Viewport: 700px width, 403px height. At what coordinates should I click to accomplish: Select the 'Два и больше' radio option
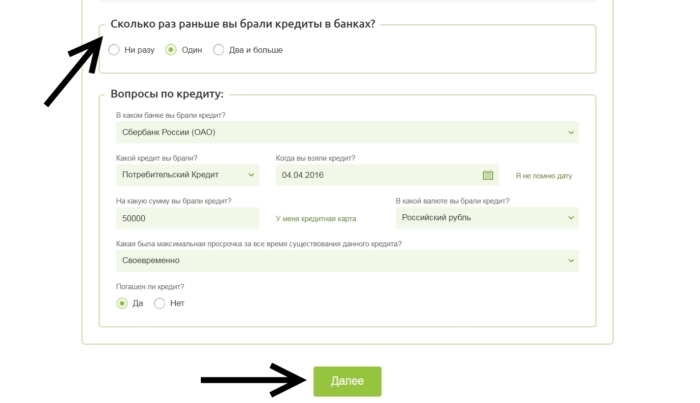(219, 50)
